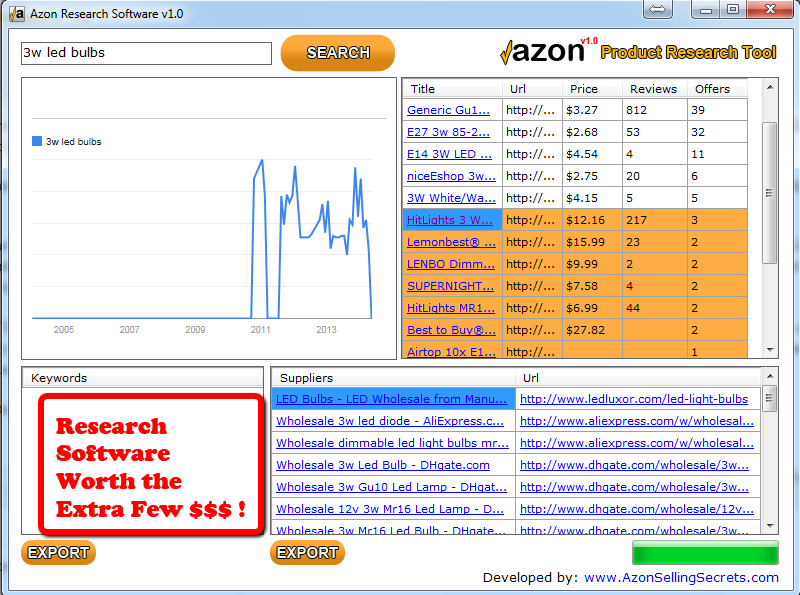Image resolution: width=800 pixels, height=595 pixels.
Task: Sort products by the Url column header
Action: tap(532, 89)
